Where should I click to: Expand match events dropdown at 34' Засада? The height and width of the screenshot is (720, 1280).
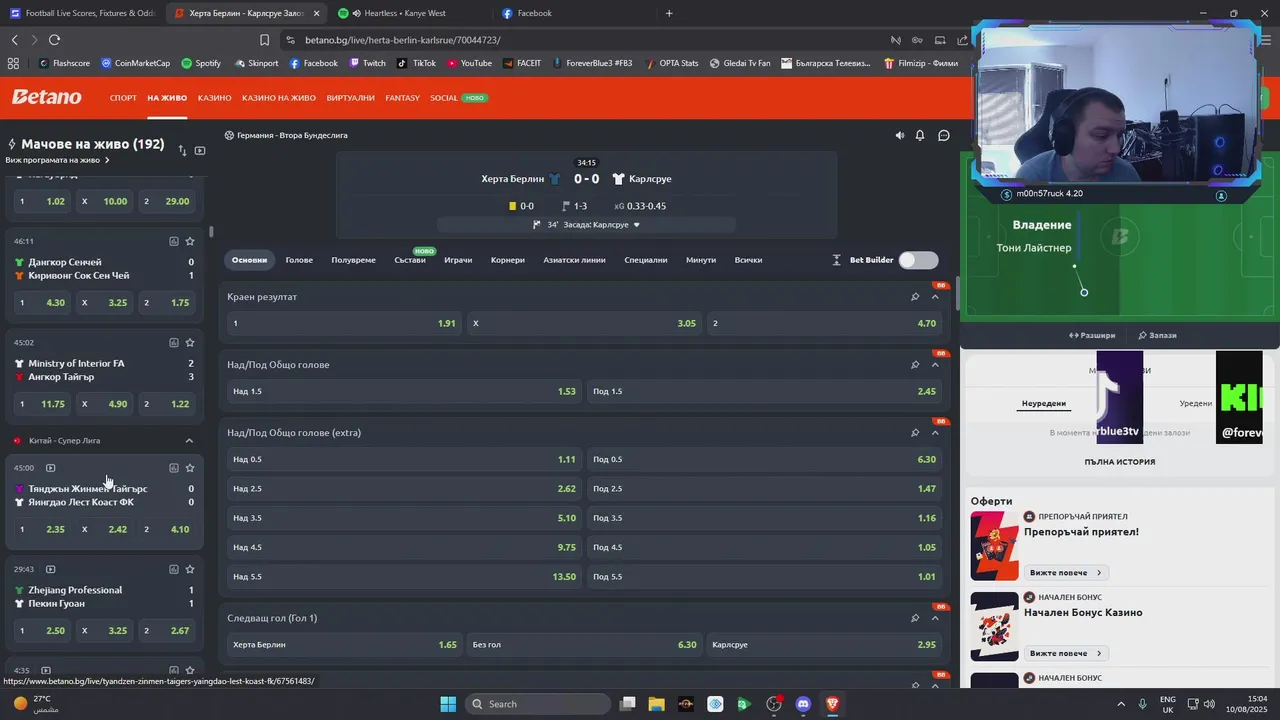[x=637, y=225]
